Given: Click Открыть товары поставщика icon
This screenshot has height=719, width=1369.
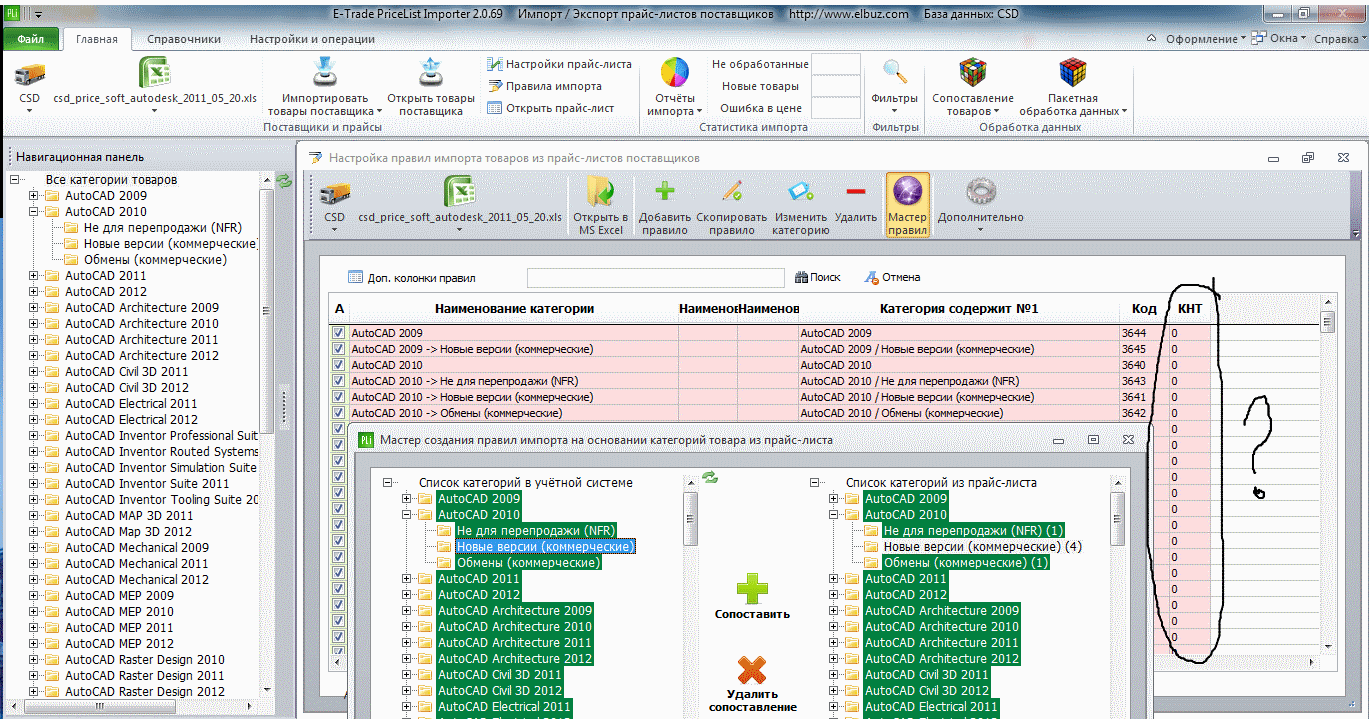Looking at the screenshot, I should tap(431, 73).
